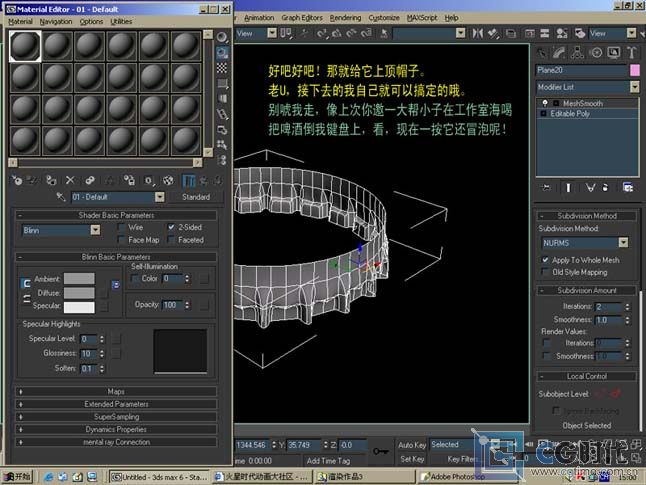Expand Dynamics Properties rollout
646x485 pixels.
(116, 429)
